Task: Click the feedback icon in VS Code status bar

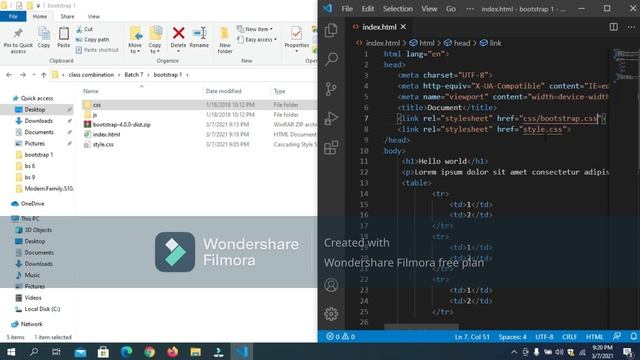Action: point(616,336)
